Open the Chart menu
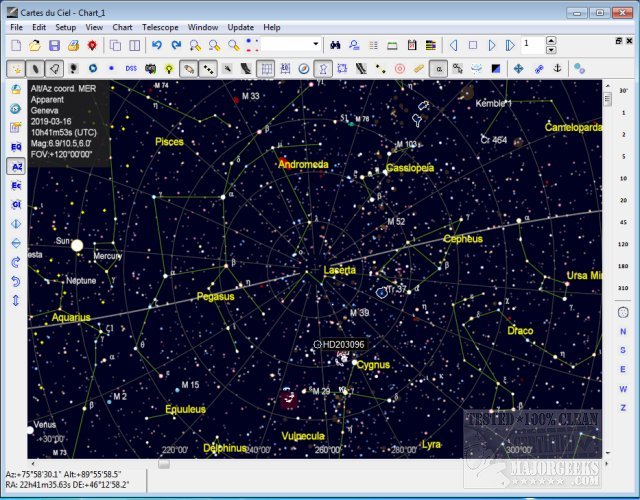This screenshot has width=640, height=500. tap(122, 27)
